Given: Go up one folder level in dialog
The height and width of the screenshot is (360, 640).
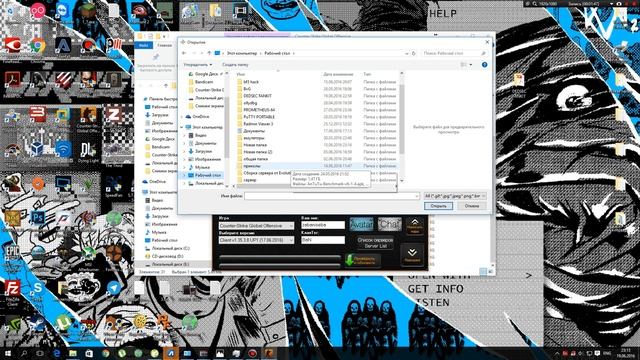Looking at the screenshot, I should click(x=209, y=53).
